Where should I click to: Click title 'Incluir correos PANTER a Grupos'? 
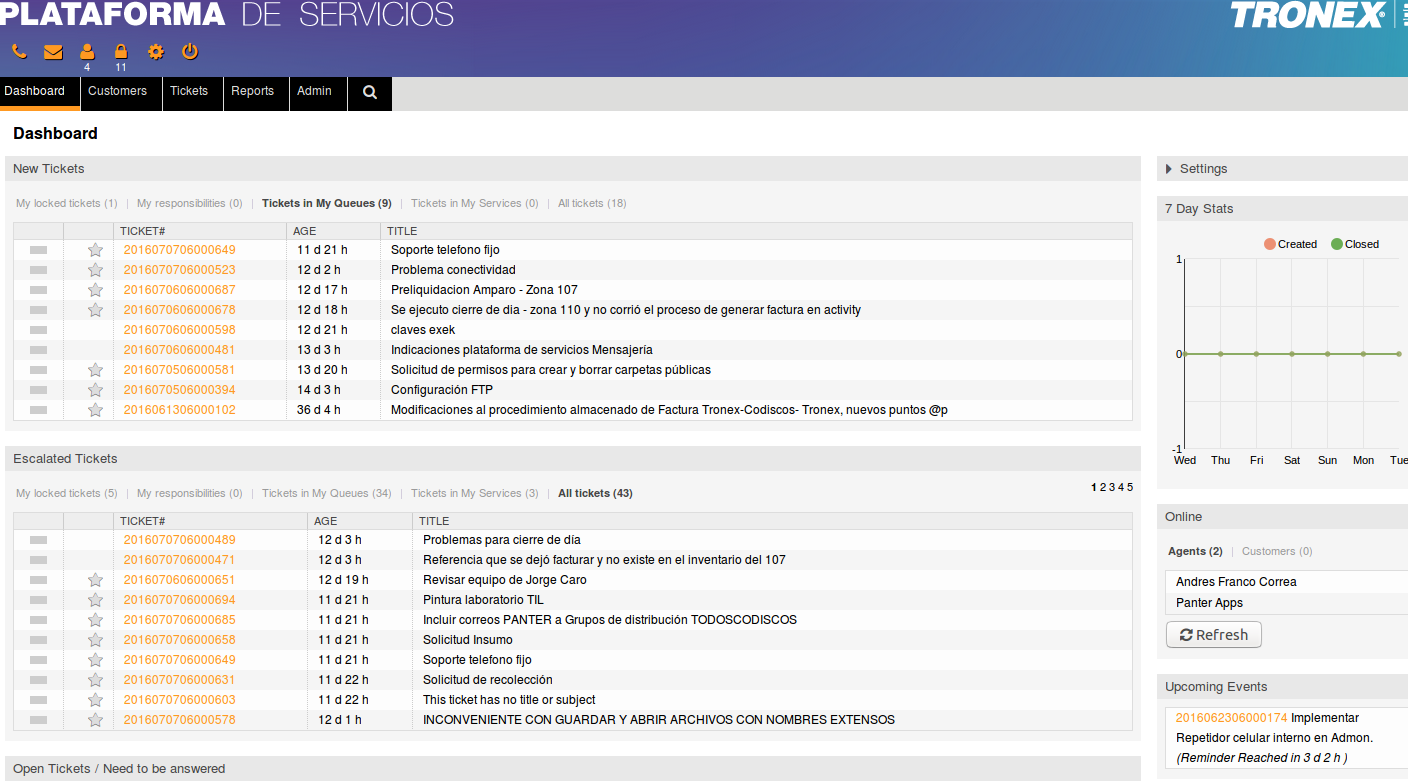coord(610,620)
